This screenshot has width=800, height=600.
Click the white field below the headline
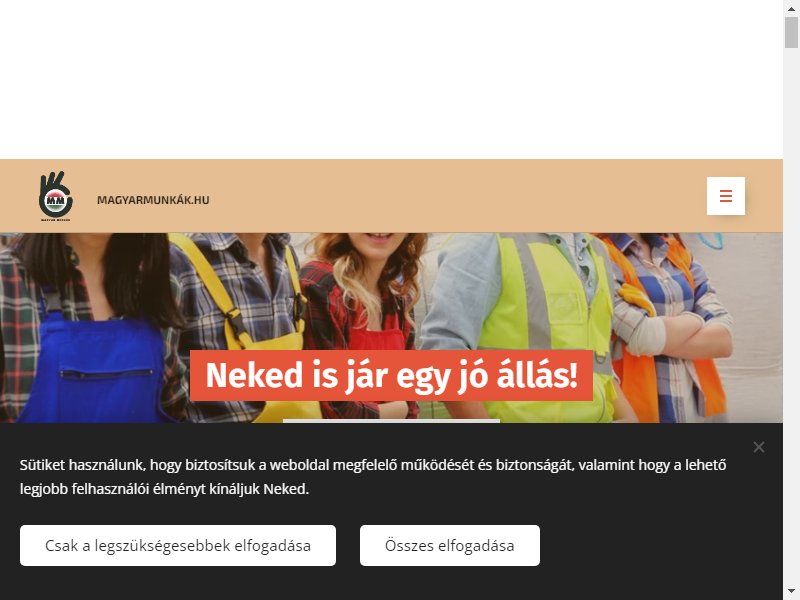[x=391, y=421]
